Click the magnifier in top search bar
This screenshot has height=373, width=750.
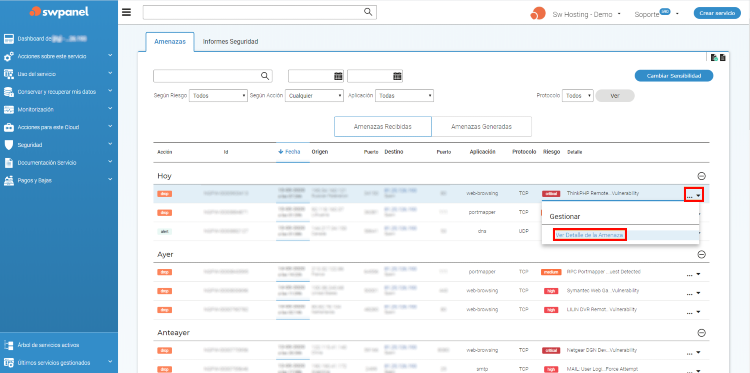[368, 12]
